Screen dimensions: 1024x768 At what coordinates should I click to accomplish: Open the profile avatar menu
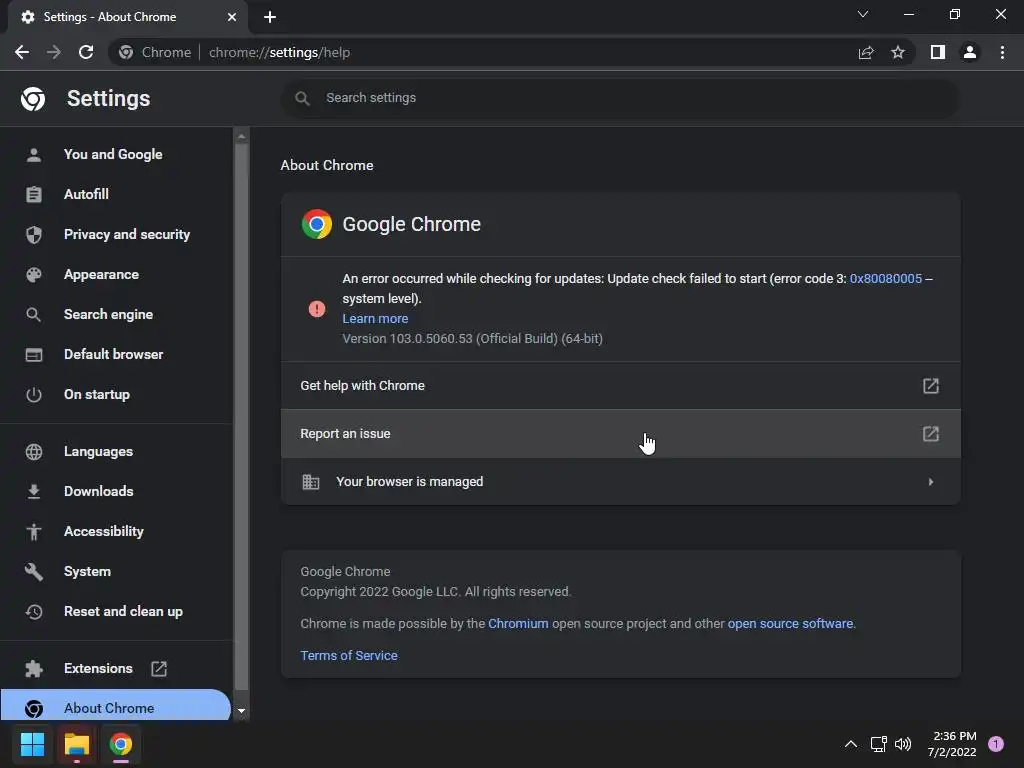[x=970, y=52]
